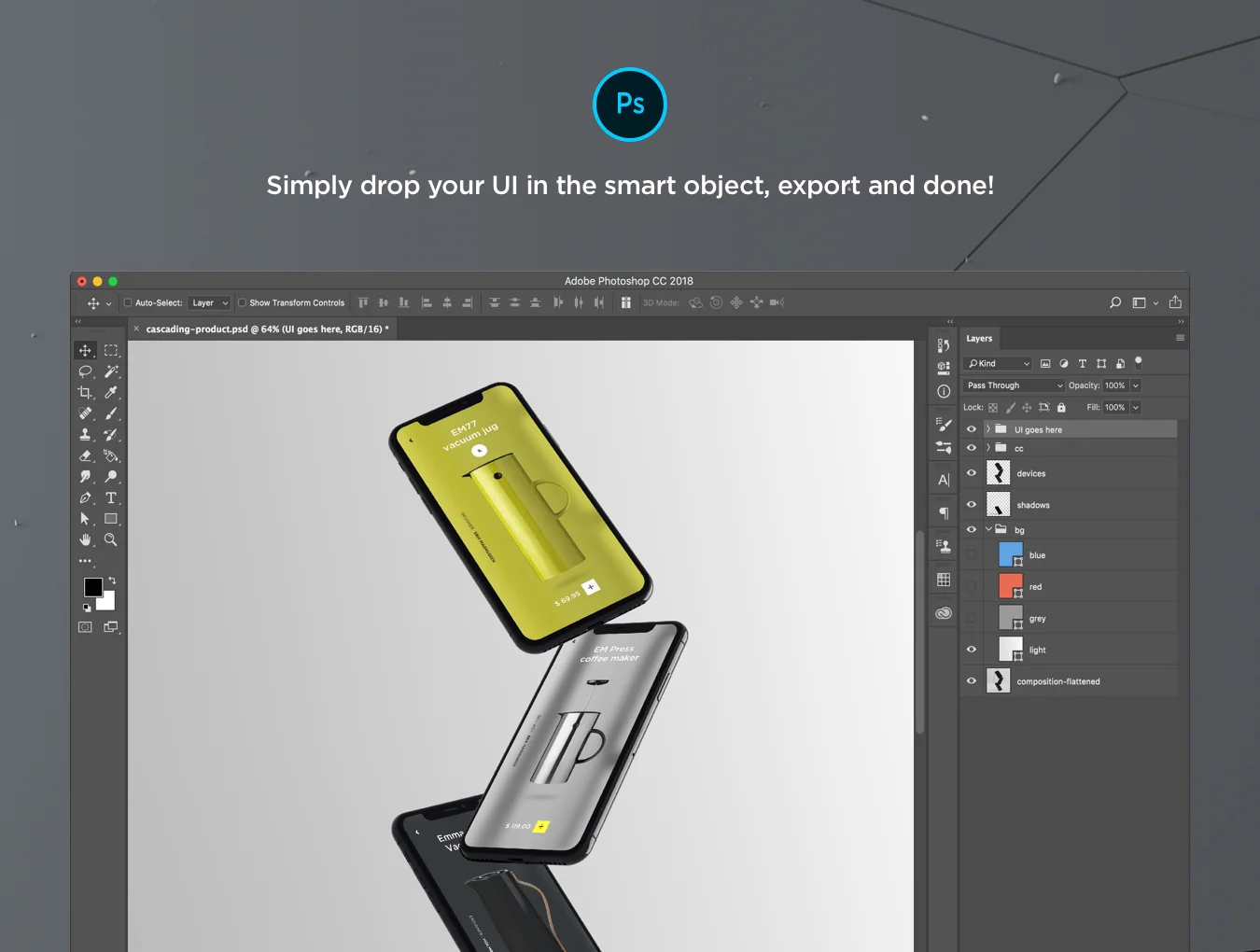Viewport: 1260px width, 952px height.
Task: Show the red background layer
Action: click(x=971, y=587)
